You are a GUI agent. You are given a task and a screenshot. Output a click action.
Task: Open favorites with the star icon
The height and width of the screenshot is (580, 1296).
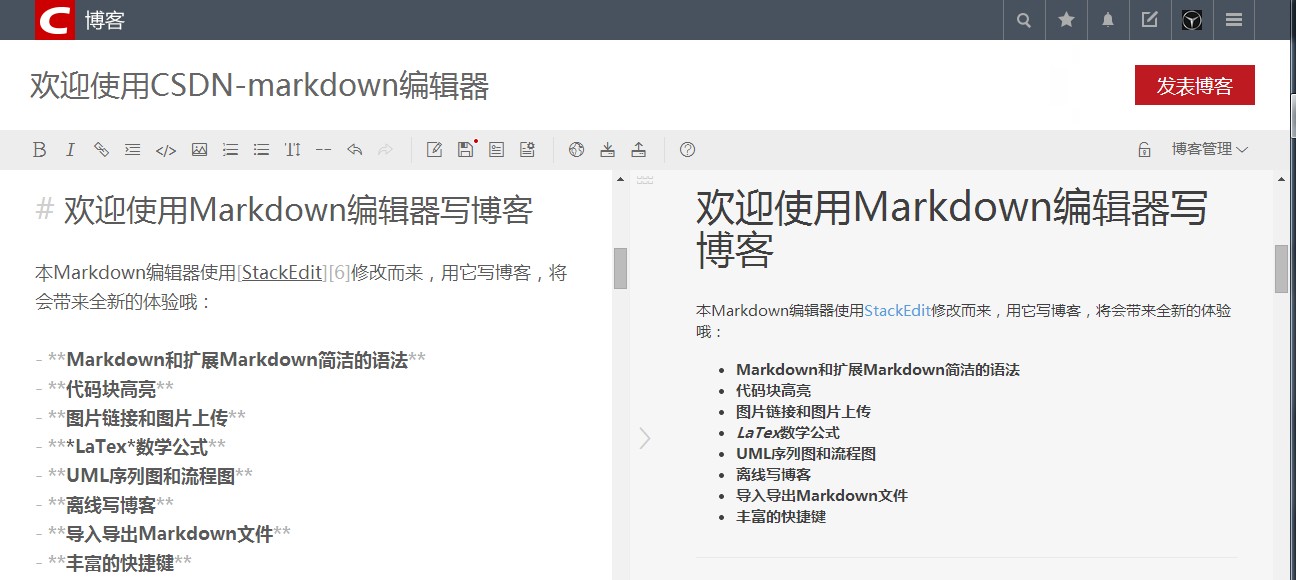coord(1066,20)
